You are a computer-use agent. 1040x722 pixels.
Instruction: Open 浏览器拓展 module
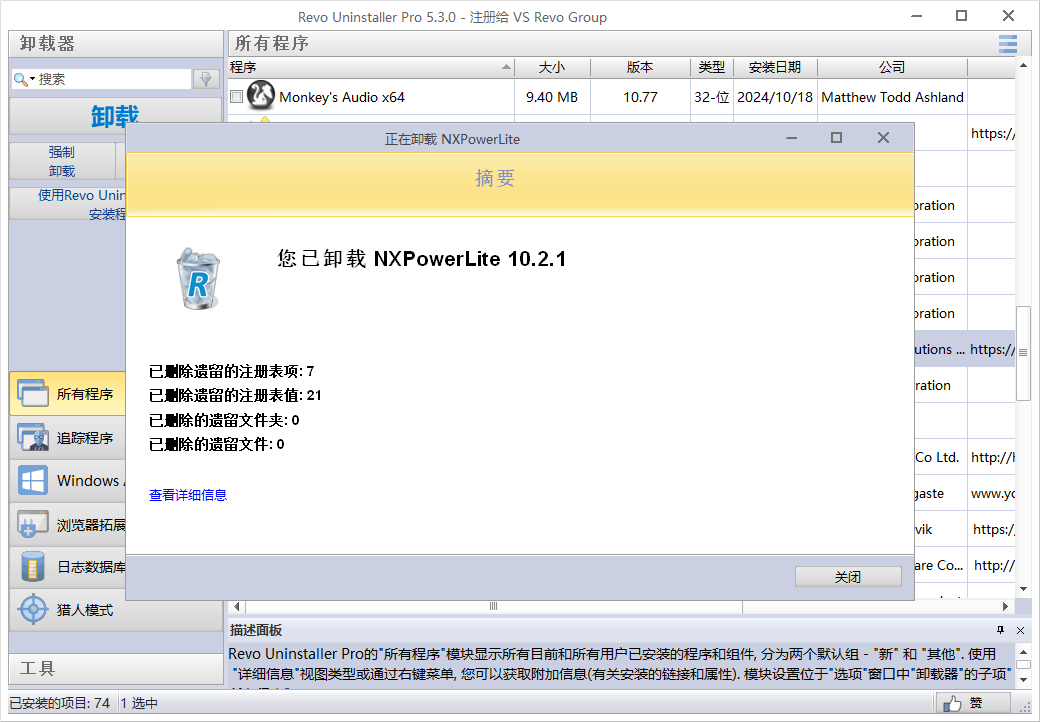coord(67,524)
